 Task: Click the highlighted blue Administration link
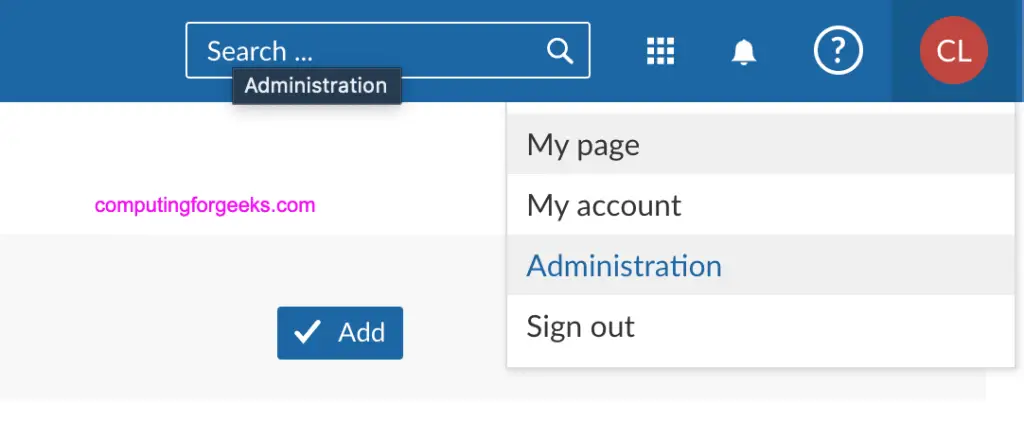[624, 265]
